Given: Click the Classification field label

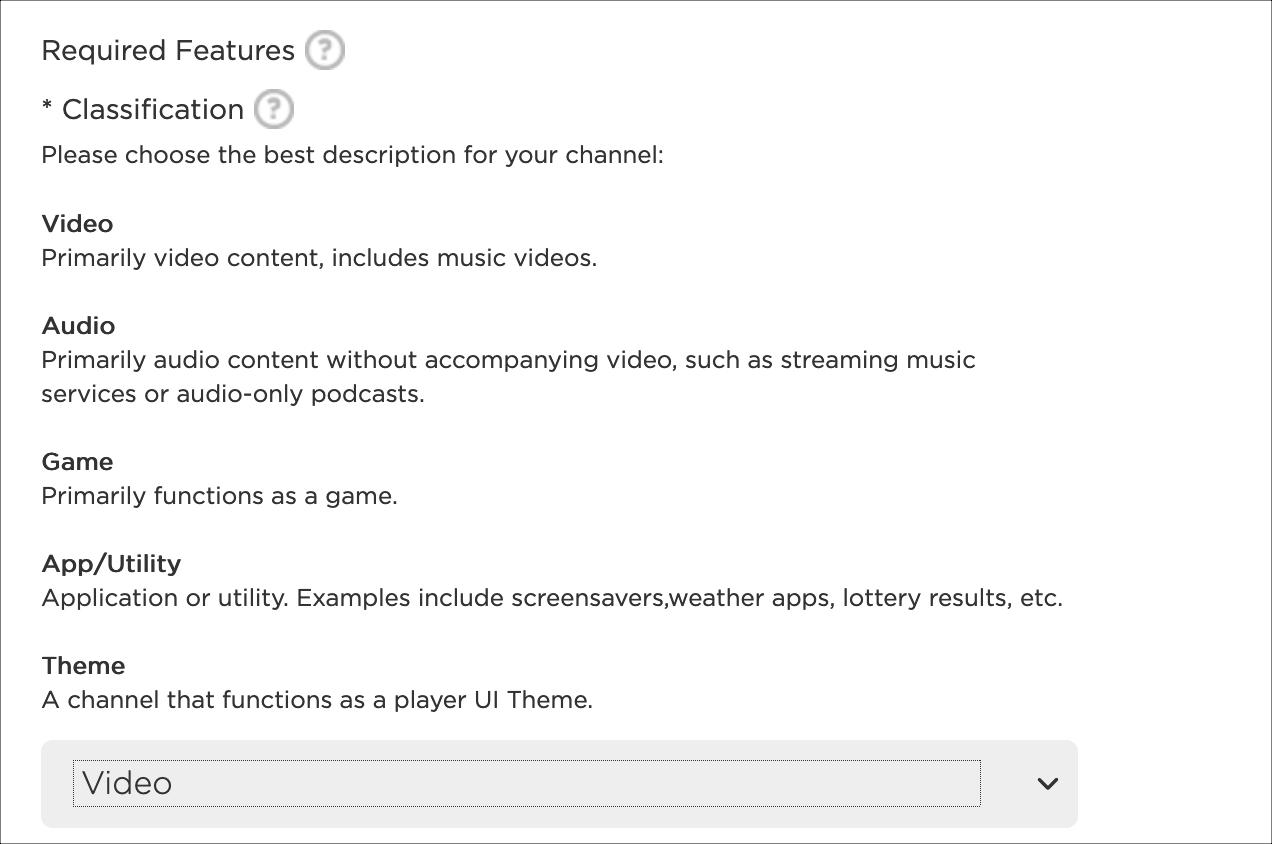Looking at the screenshot, I should 153,110.
